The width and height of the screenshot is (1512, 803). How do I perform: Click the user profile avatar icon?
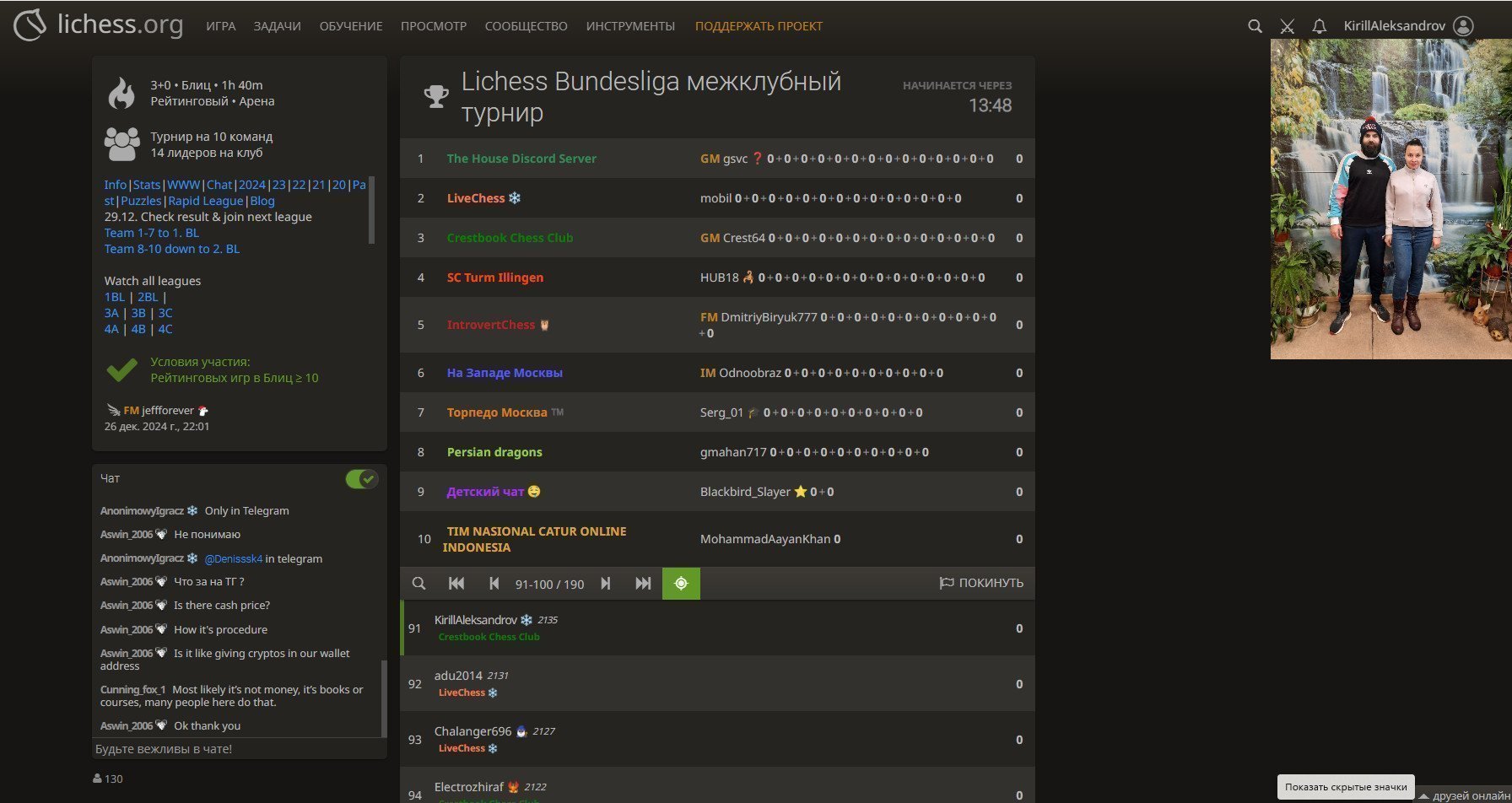(x=1464, y=26)
